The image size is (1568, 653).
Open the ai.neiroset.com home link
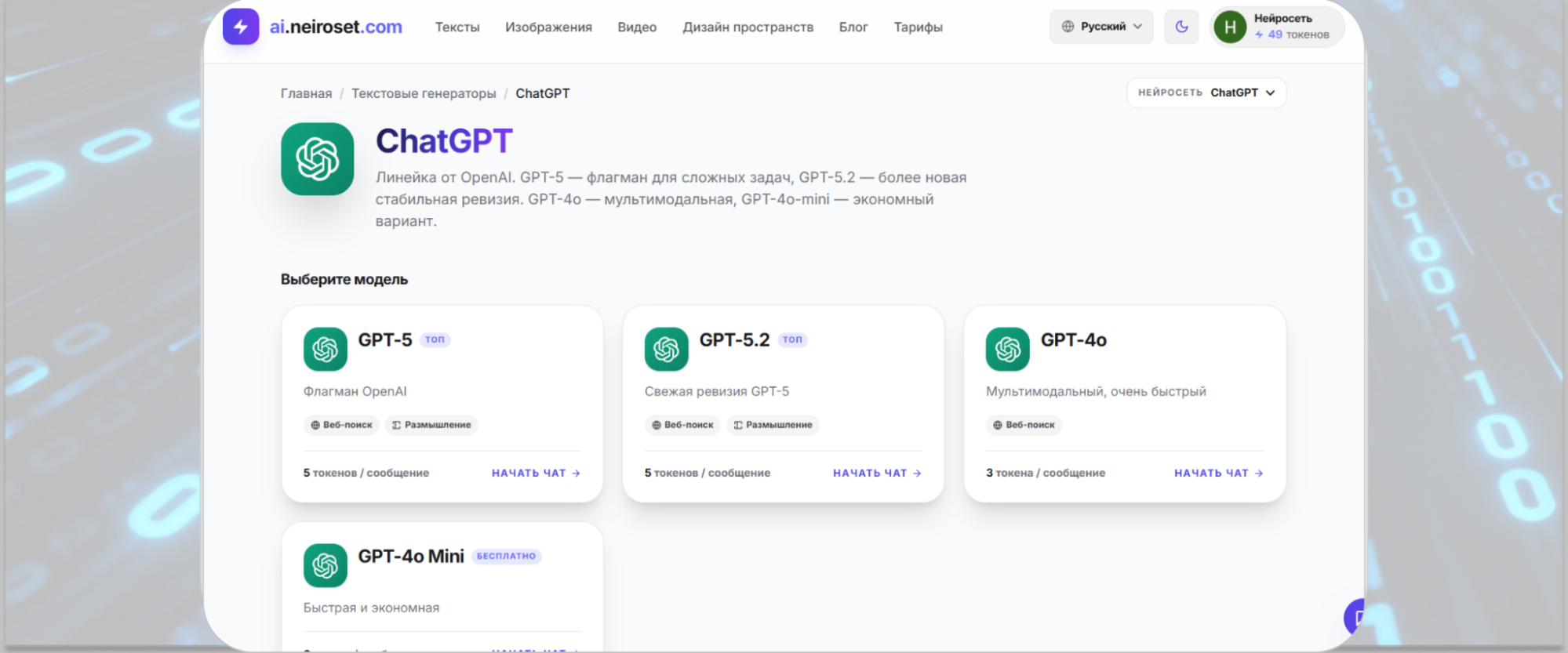(336, 27)
